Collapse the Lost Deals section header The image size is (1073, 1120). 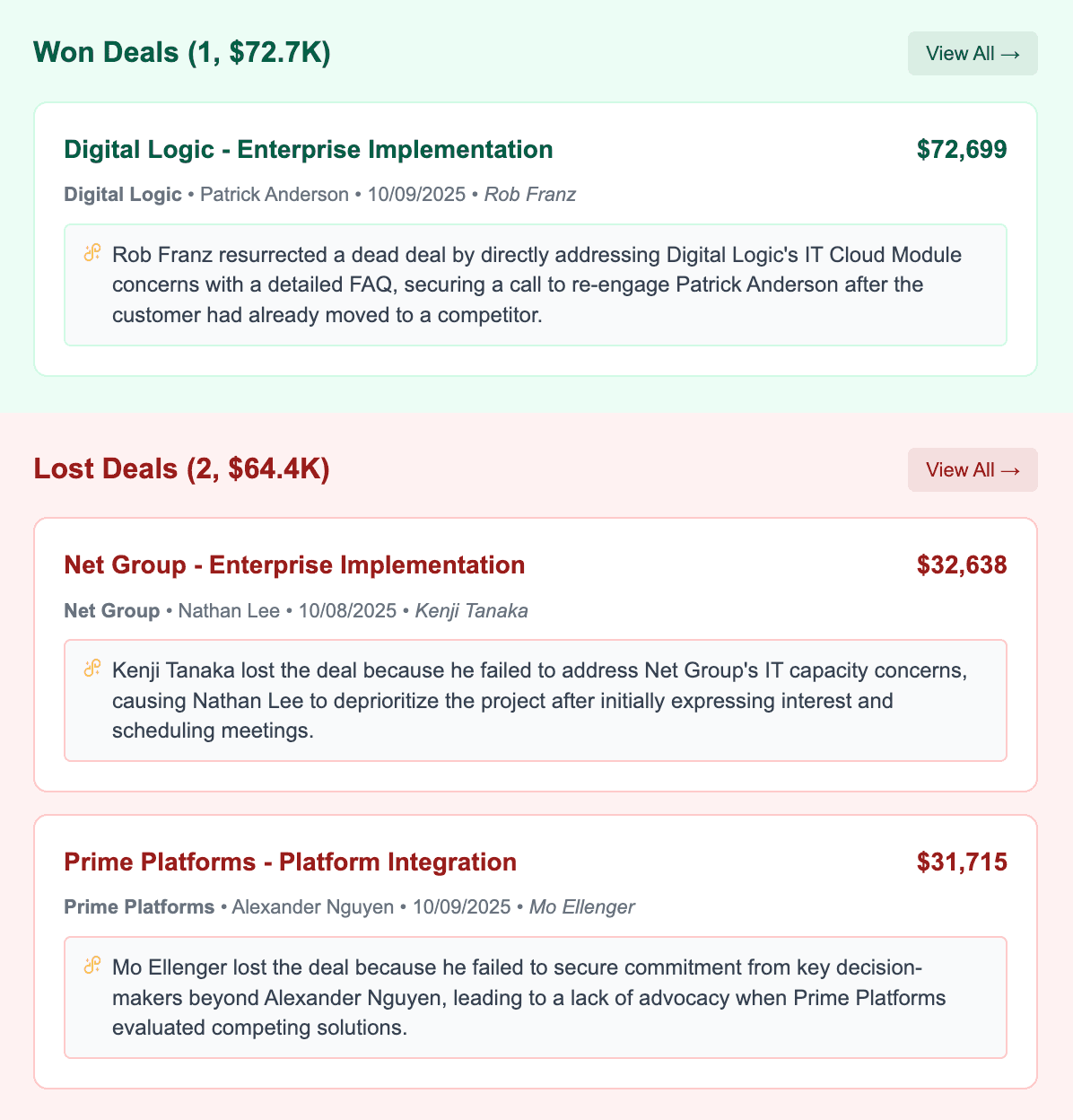181,469
